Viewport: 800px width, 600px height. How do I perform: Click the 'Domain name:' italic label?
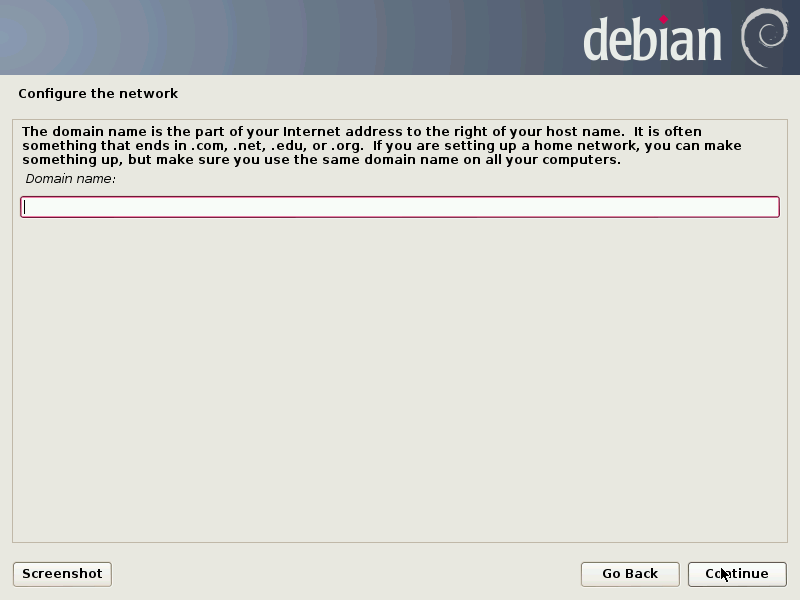[x=70, y=179]
